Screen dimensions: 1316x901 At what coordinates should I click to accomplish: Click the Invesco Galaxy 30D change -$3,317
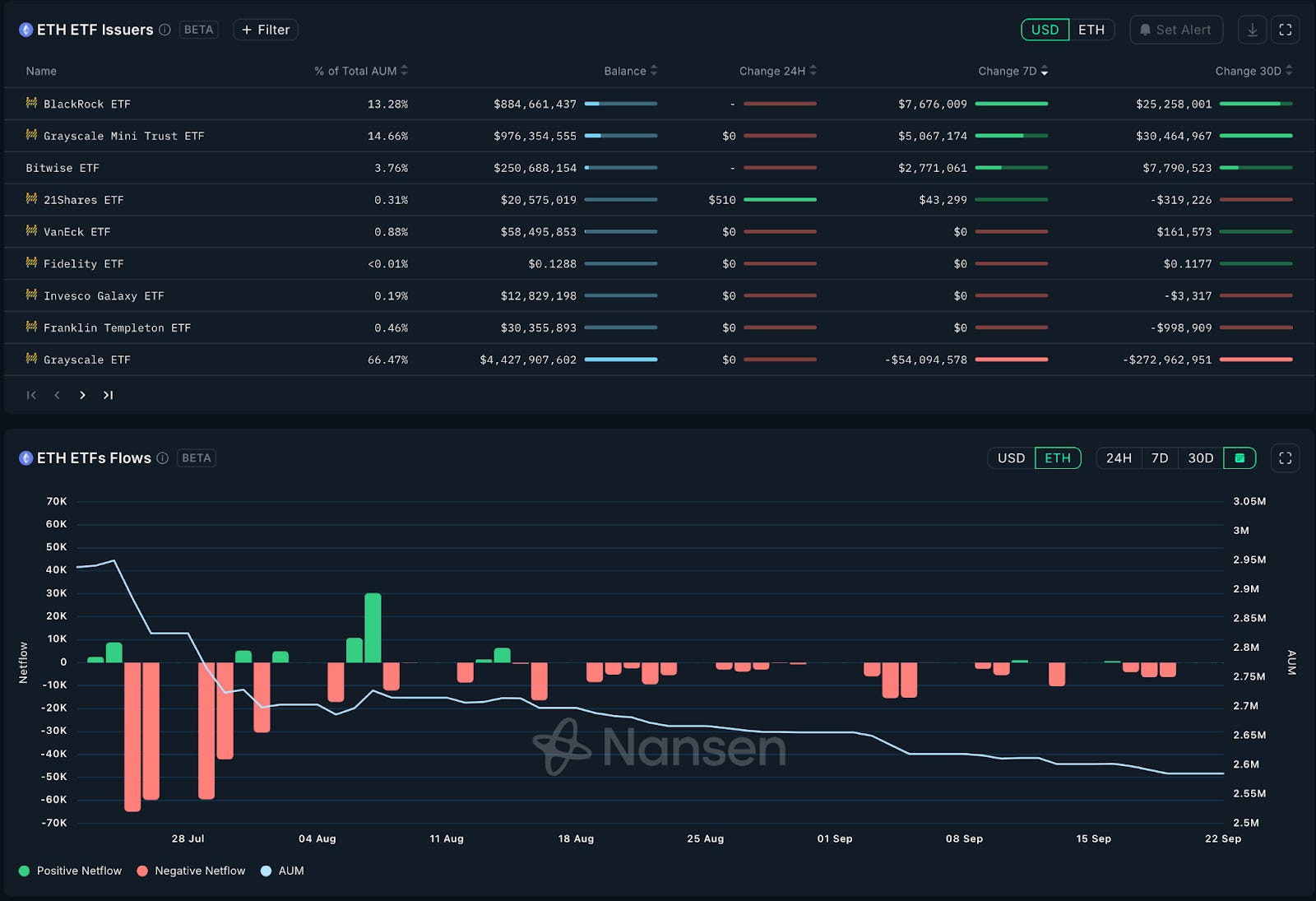pyautogui.click(x=1189, y=296)
